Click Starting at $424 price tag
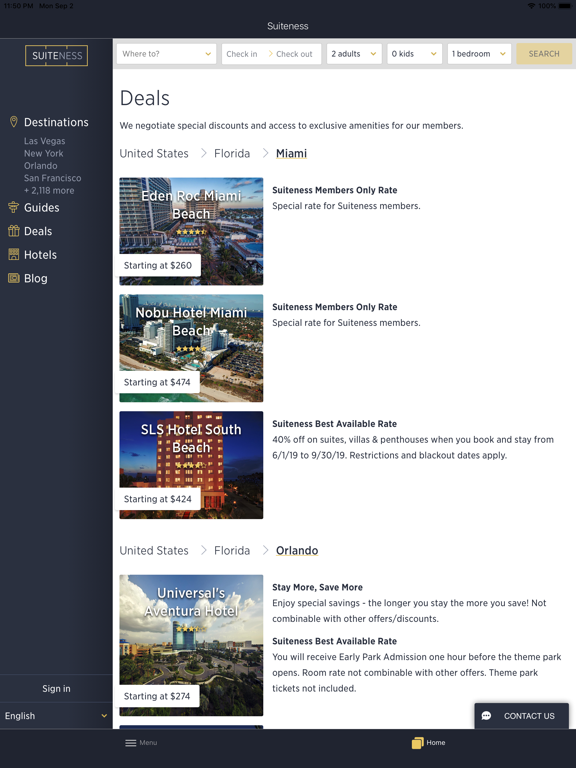Image resolution: width=576 pixels, height=768 pixels. click(x=158, y=499)
